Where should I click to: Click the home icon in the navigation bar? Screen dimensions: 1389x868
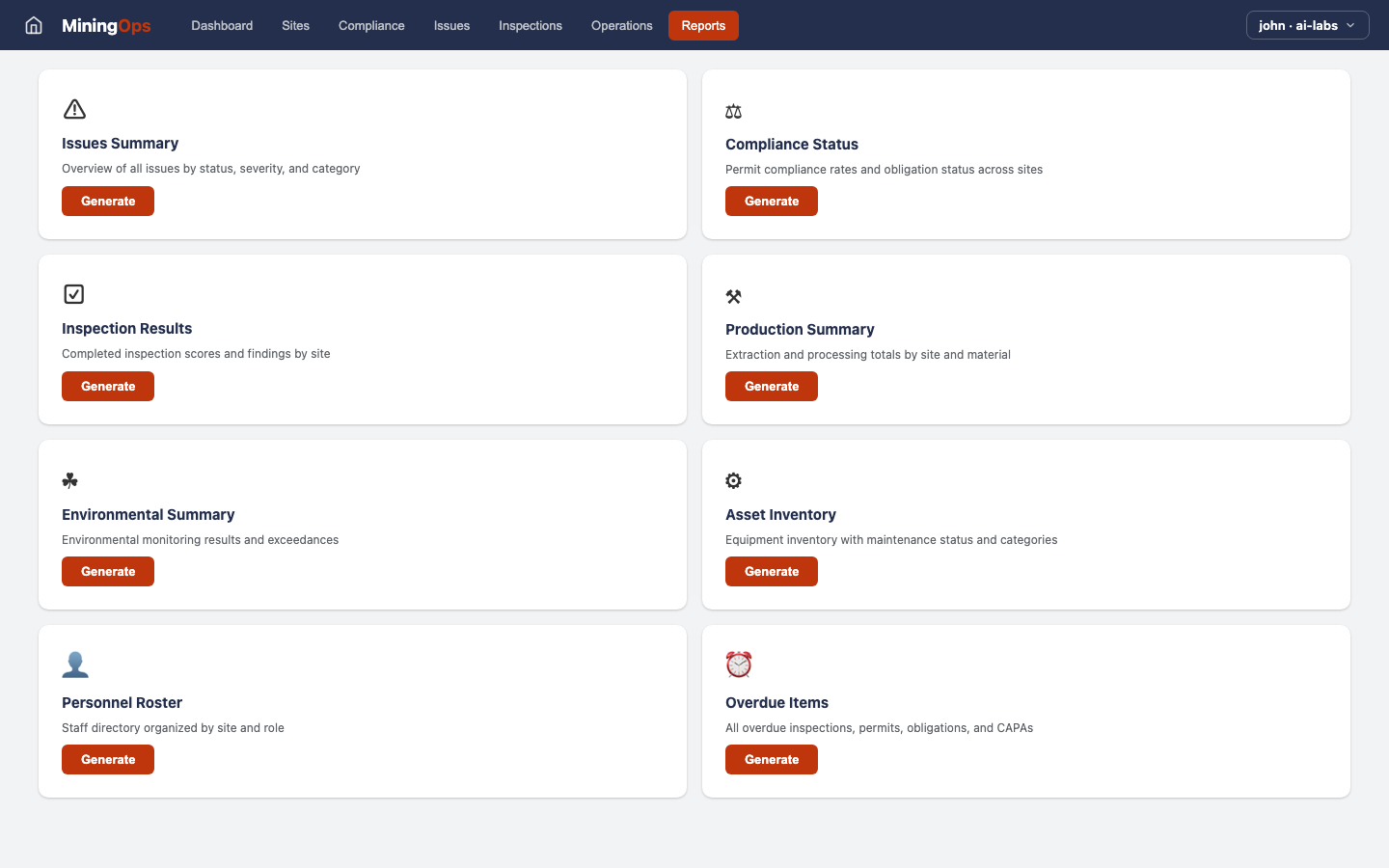[34, 25]
